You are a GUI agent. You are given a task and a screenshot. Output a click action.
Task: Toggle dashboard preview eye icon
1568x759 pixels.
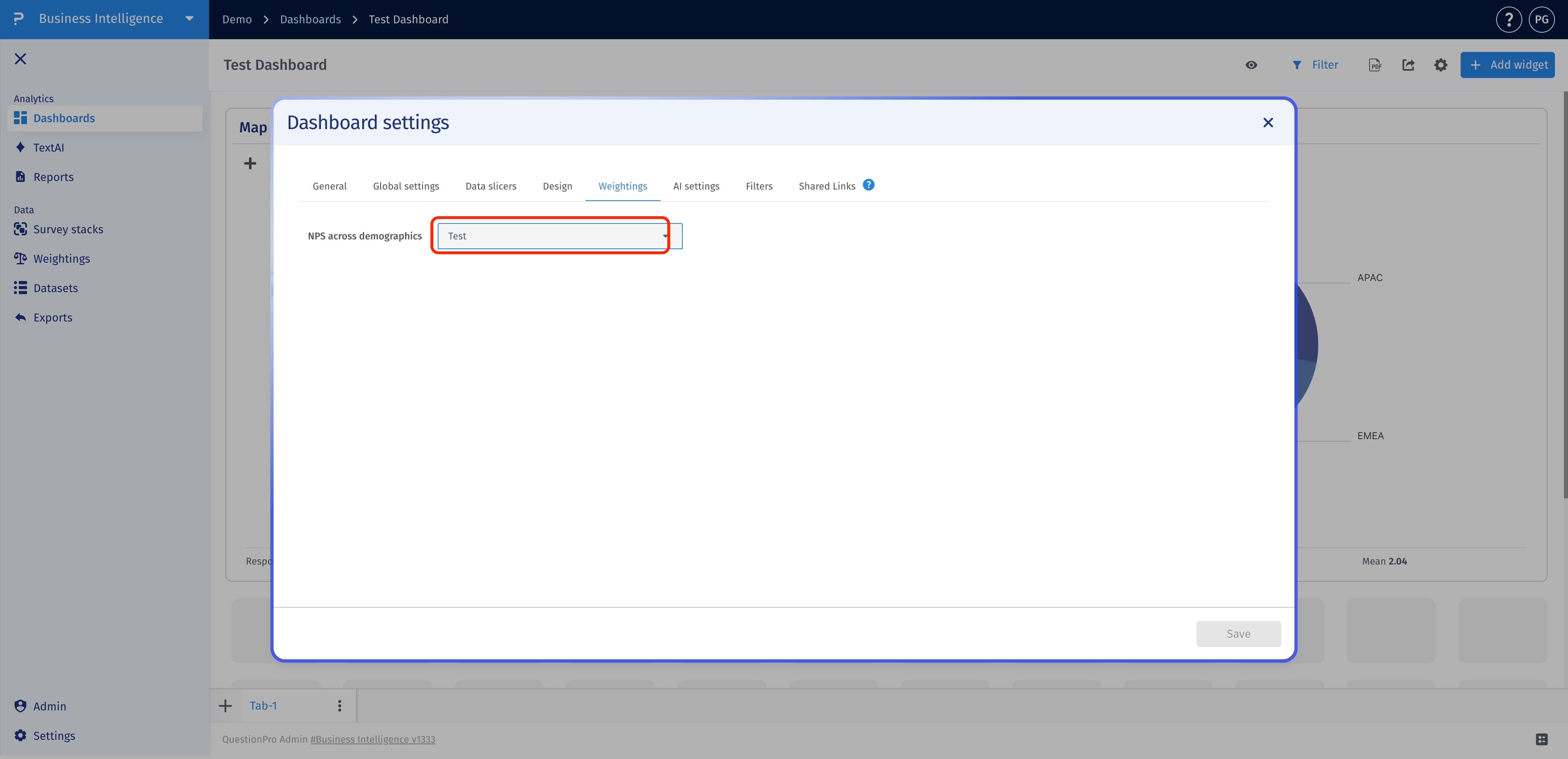[x=1251, y=65]
